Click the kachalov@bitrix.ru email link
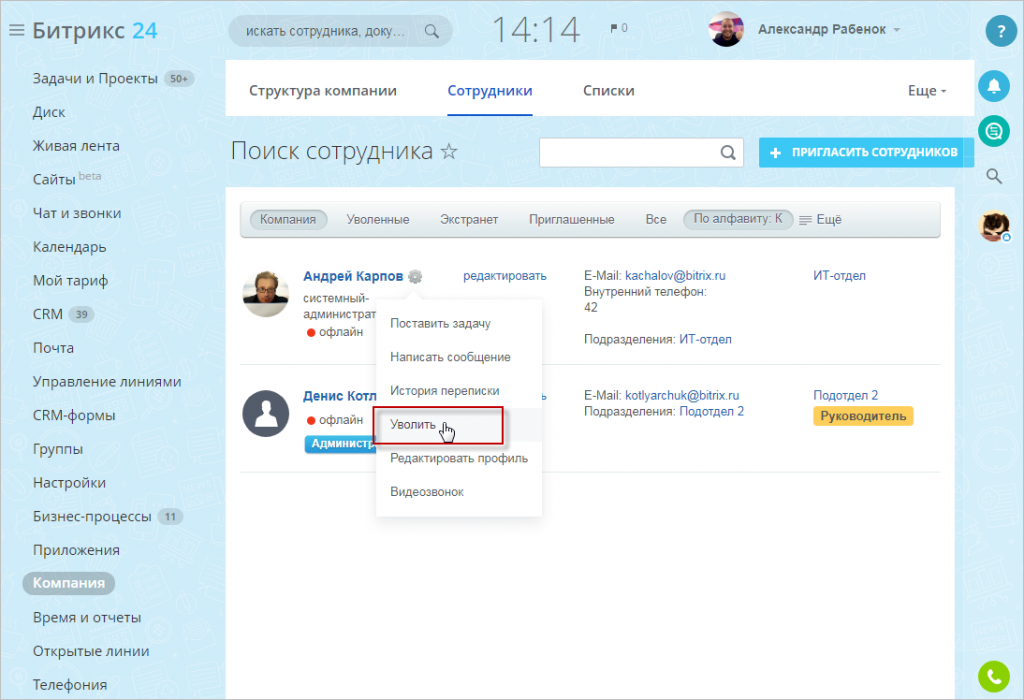Image resolution: width=1024 pixels, height=700 pixels. point(675,276)
